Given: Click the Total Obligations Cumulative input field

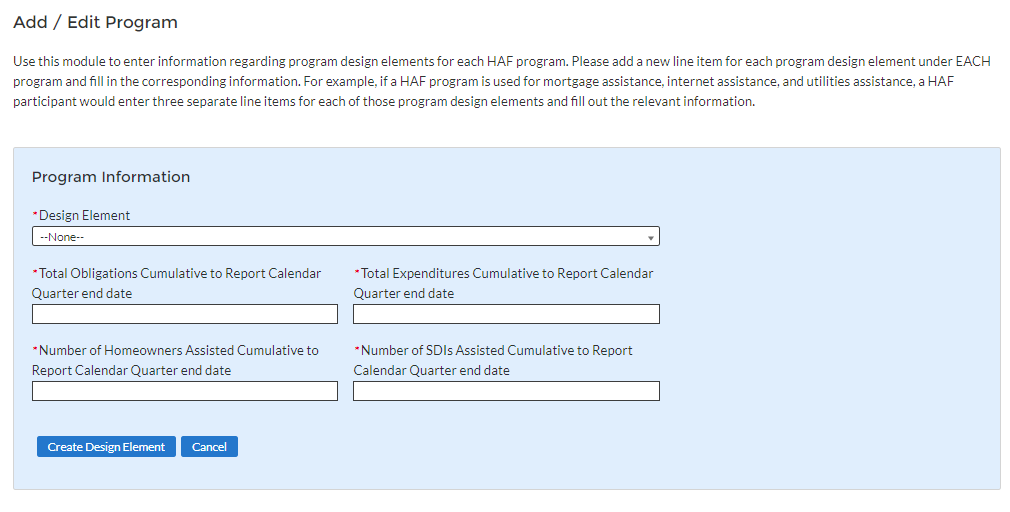Looking at the screenshot, I should click(185, 314).
